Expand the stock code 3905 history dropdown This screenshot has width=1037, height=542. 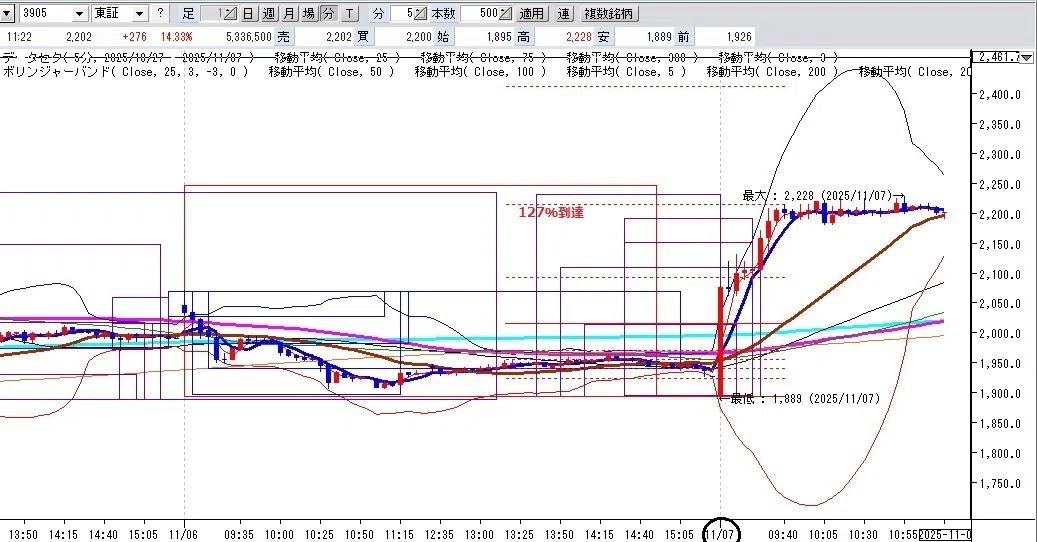(x=79, y=13)
